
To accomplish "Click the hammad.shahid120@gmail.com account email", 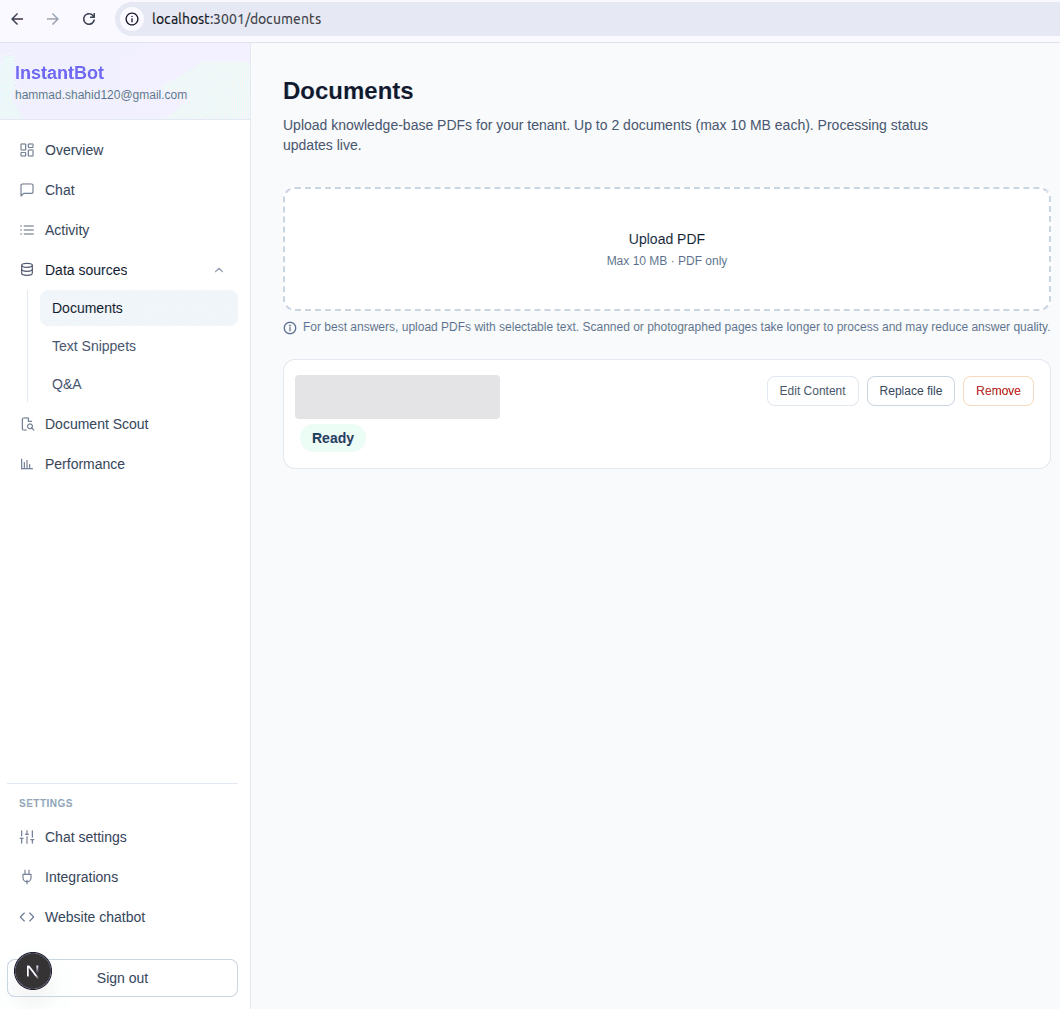I will click(x=101, y=95).
